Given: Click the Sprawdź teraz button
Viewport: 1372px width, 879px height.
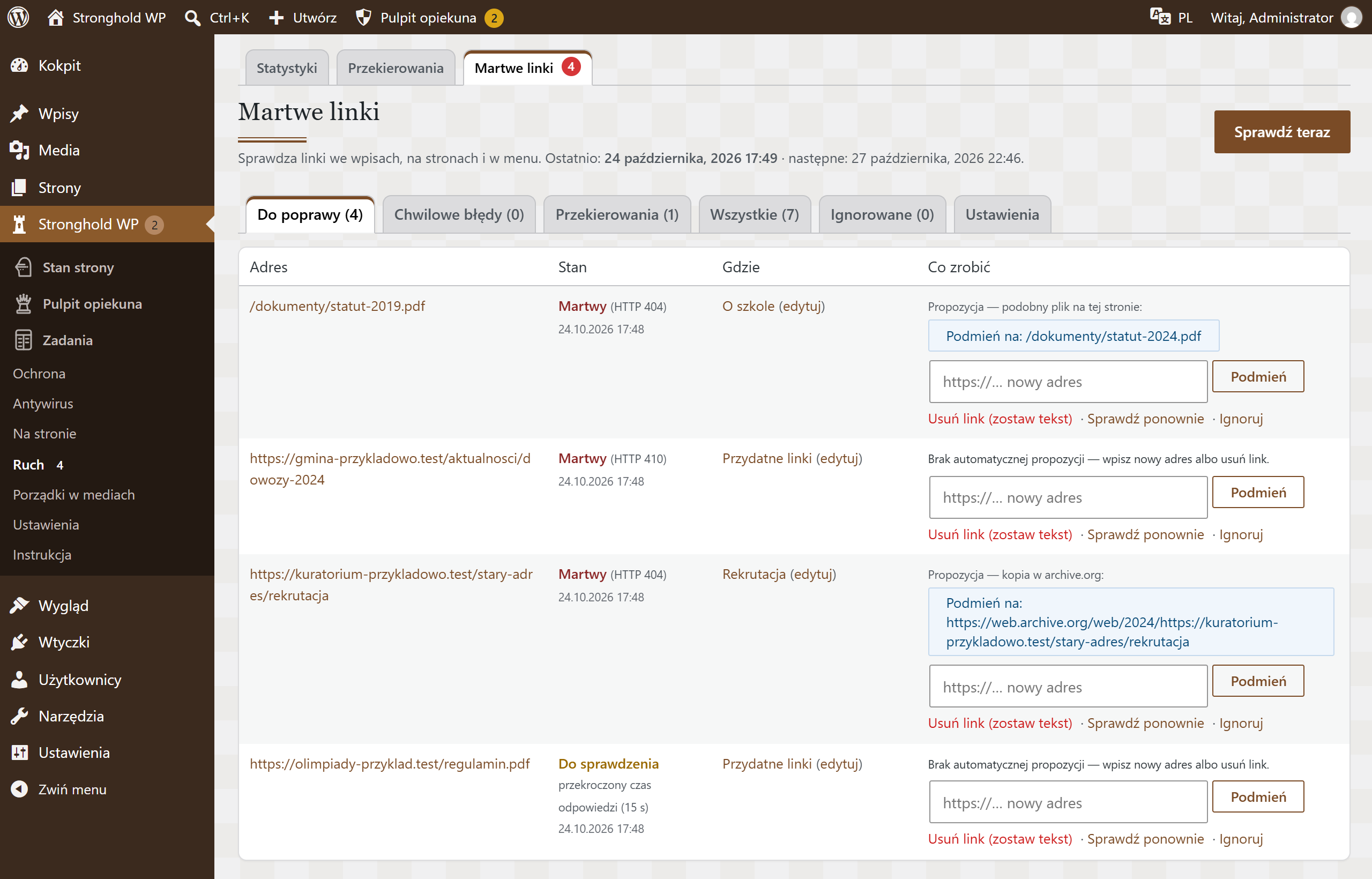Looking at the screenshot, I should 1282,132.
